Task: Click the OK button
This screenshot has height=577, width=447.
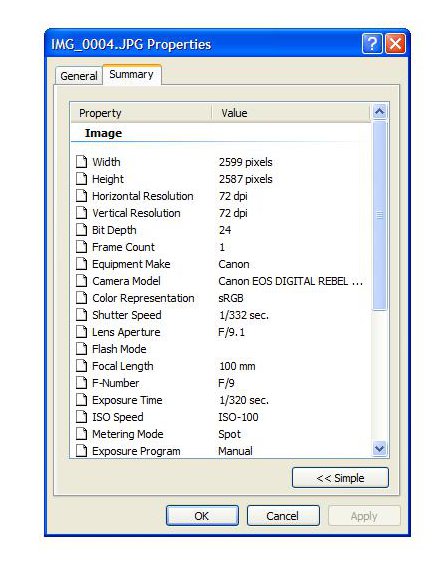Action: click(x=202, y=516)
